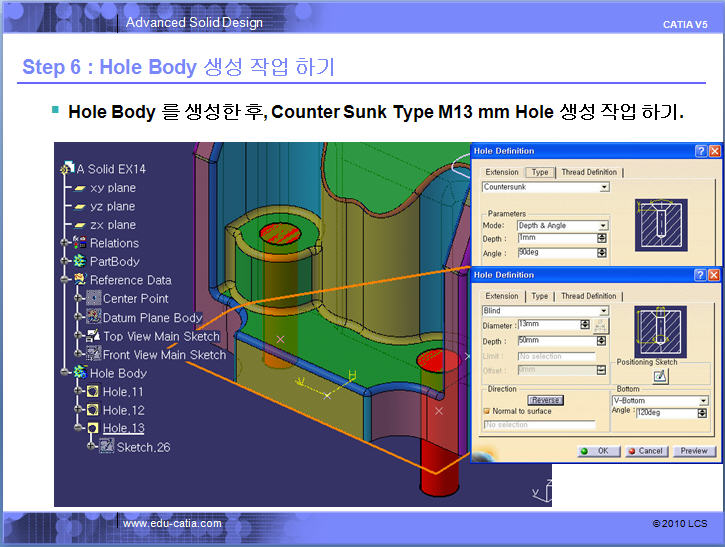Viewport: 725px width, 547px height.
Task: Click the xy plane icon
Action: 80,188
